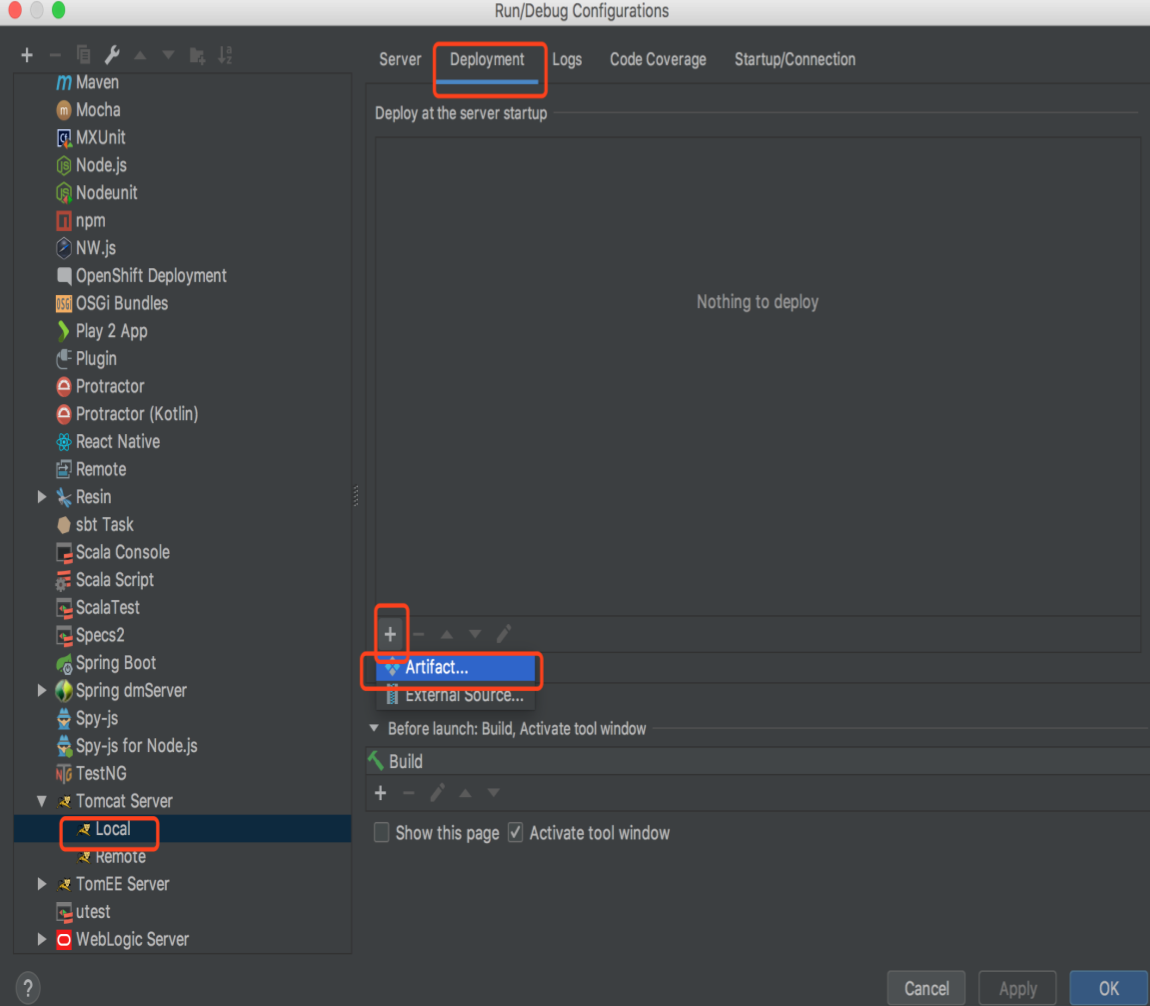This screenshot has width=1150, height=1006.
Task: Click the panel splitter grip handle
Action: (x=356, y=496)
